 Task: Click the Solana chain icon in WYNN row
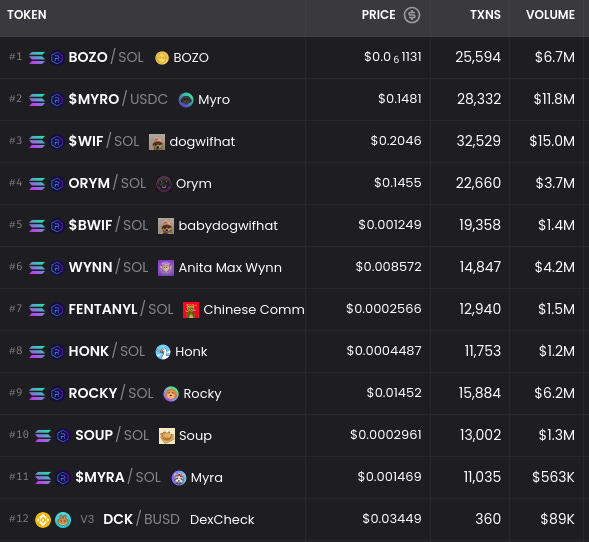[37, 268]
